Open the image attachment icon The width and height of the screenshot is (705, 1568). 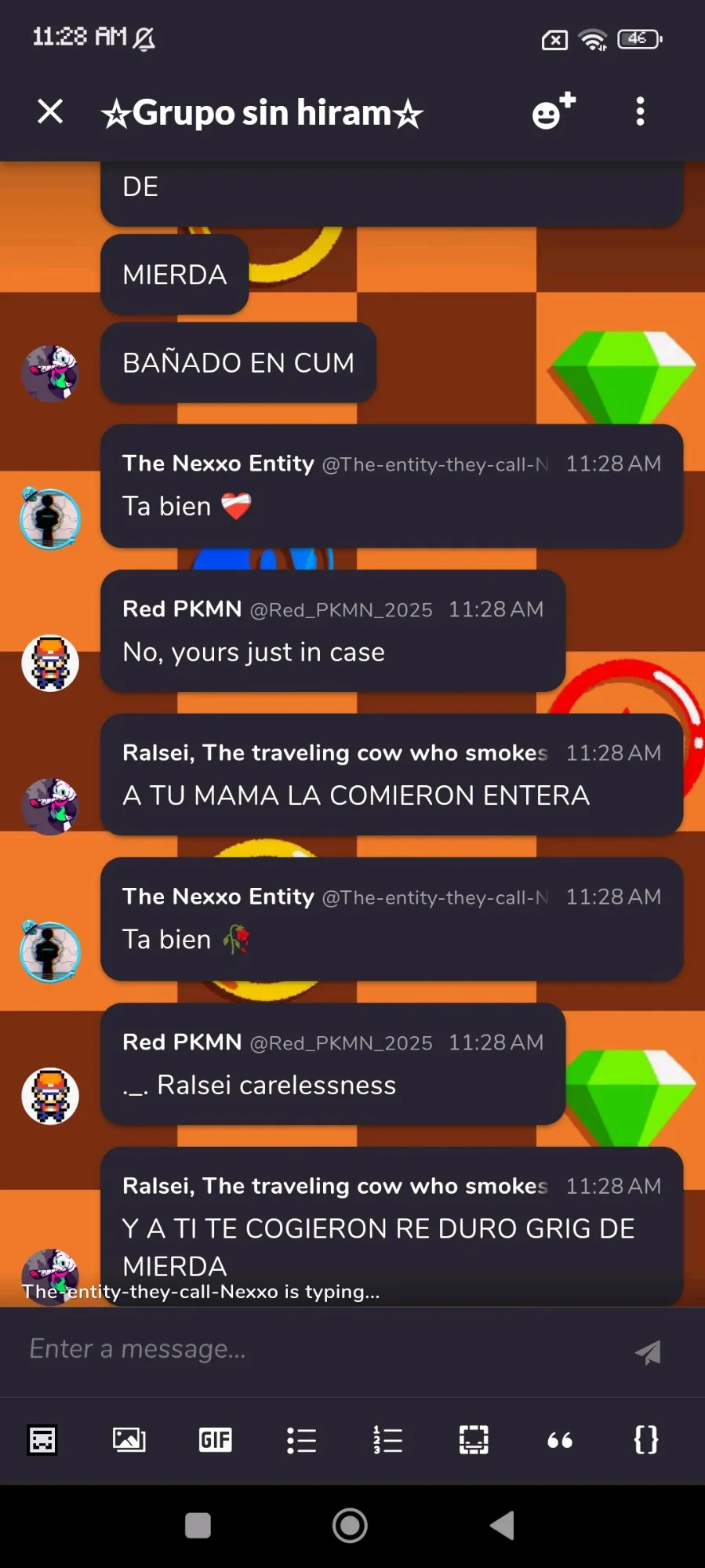click(x=129, y=1439)
